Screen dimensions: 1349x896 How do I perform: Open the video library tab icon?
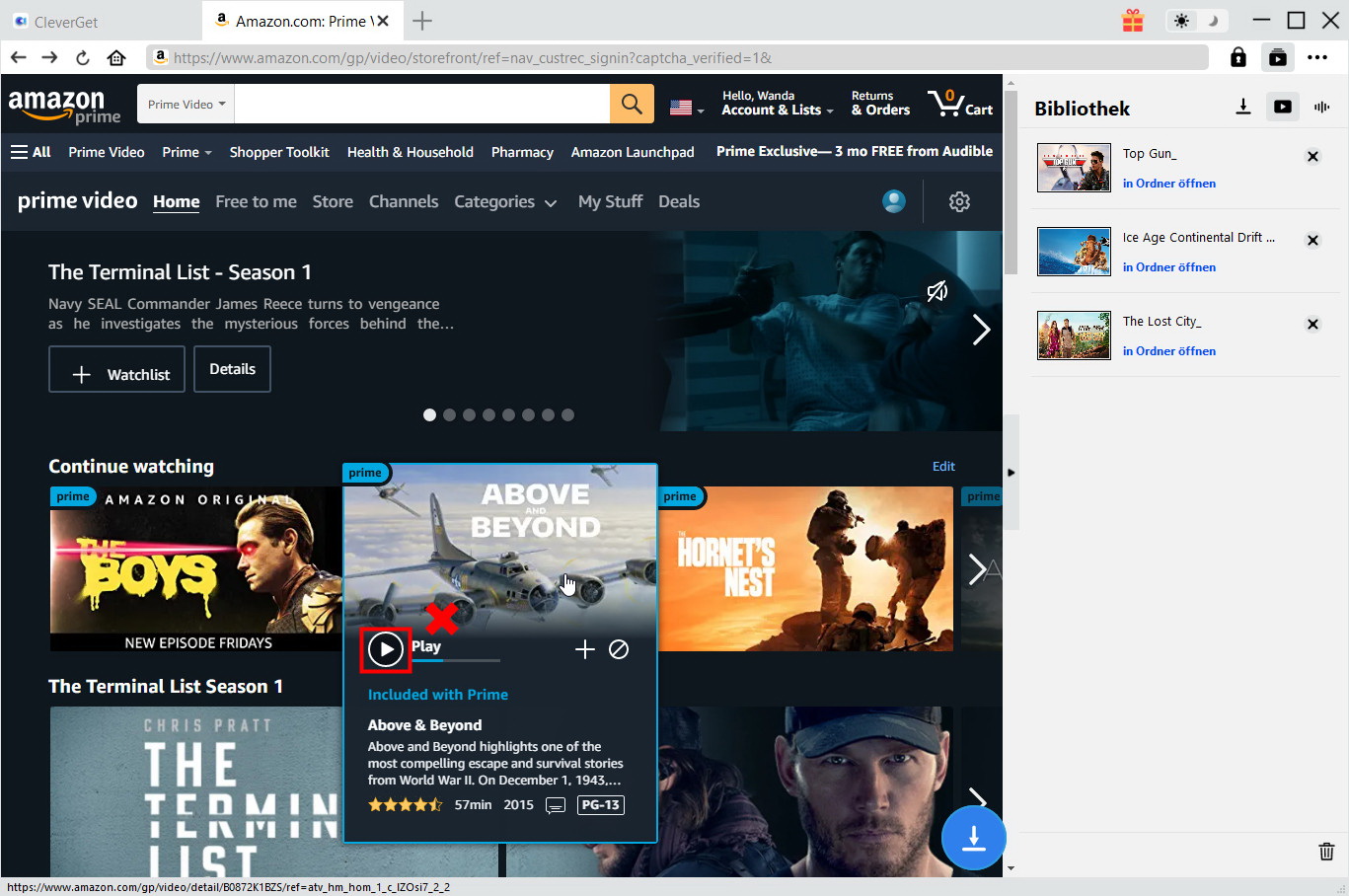tap(1282, 107)
